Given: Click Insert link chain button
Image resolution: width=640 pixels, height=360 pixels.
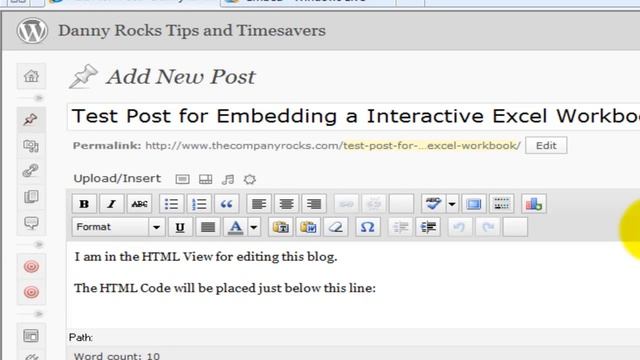Looking at the screenshot, I should (346, 204).
